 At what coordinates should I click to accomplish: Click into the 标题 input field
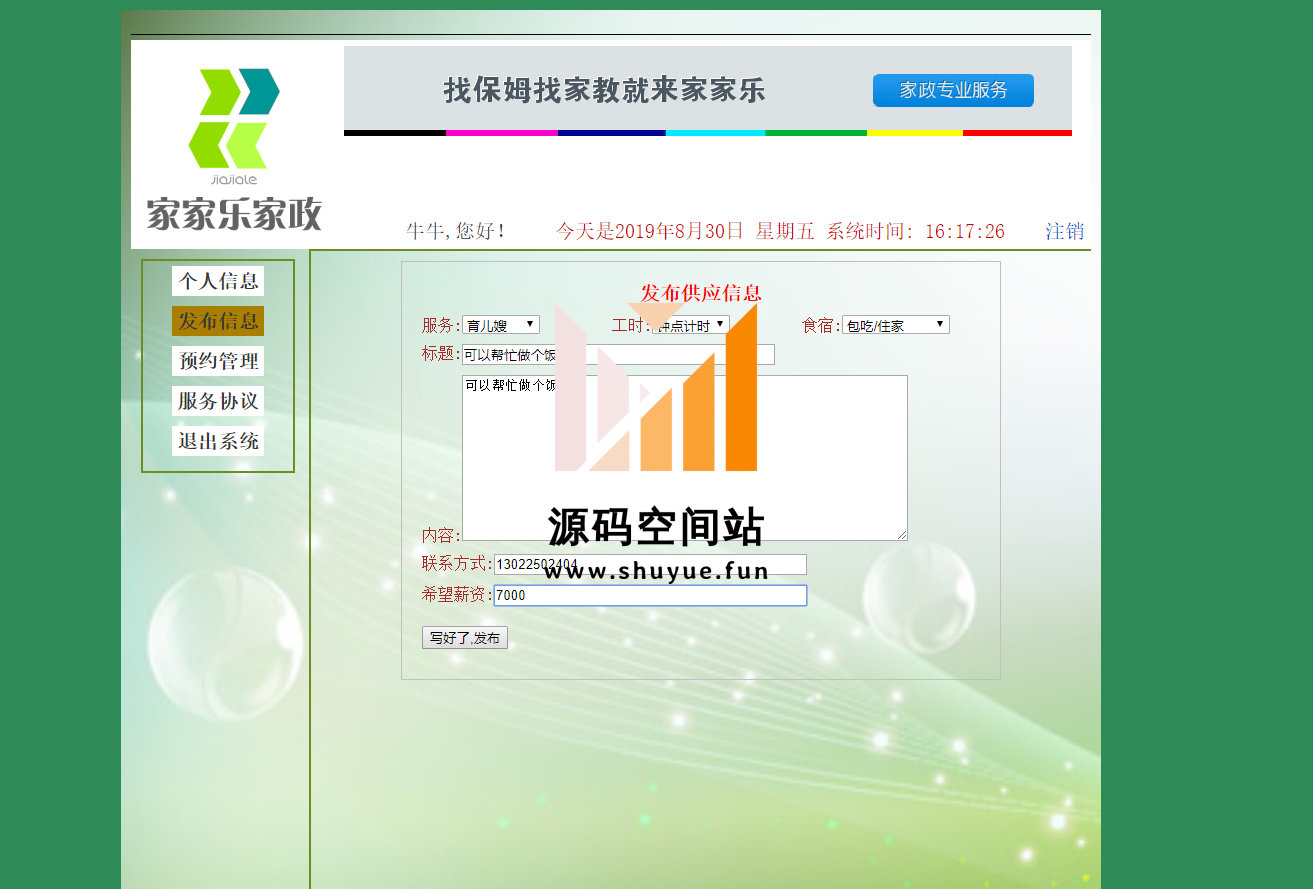point(618,354)
